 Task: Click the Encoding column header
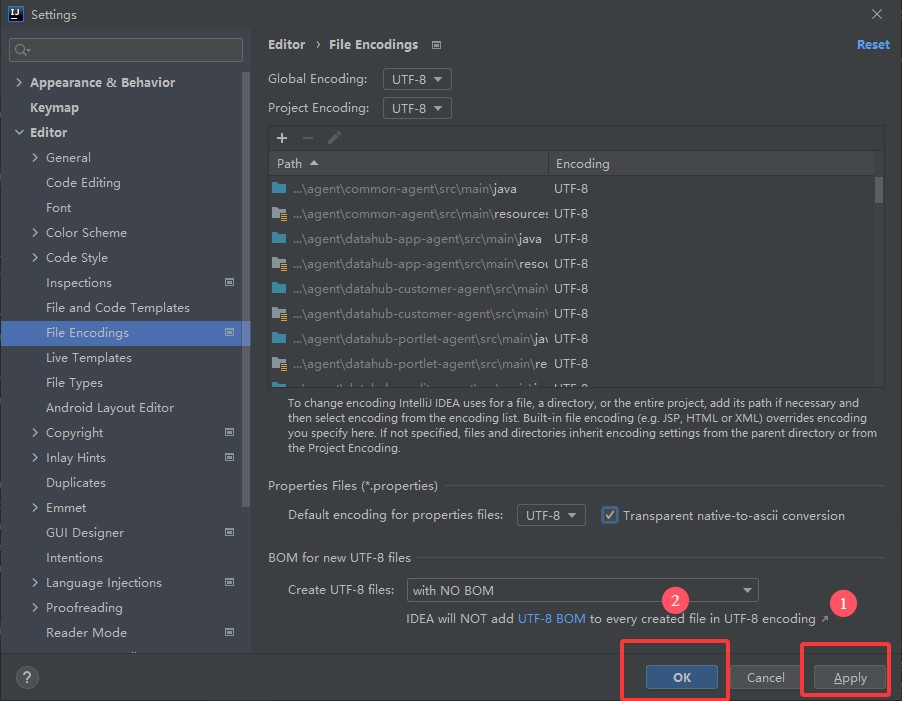[x=711, y=163]
